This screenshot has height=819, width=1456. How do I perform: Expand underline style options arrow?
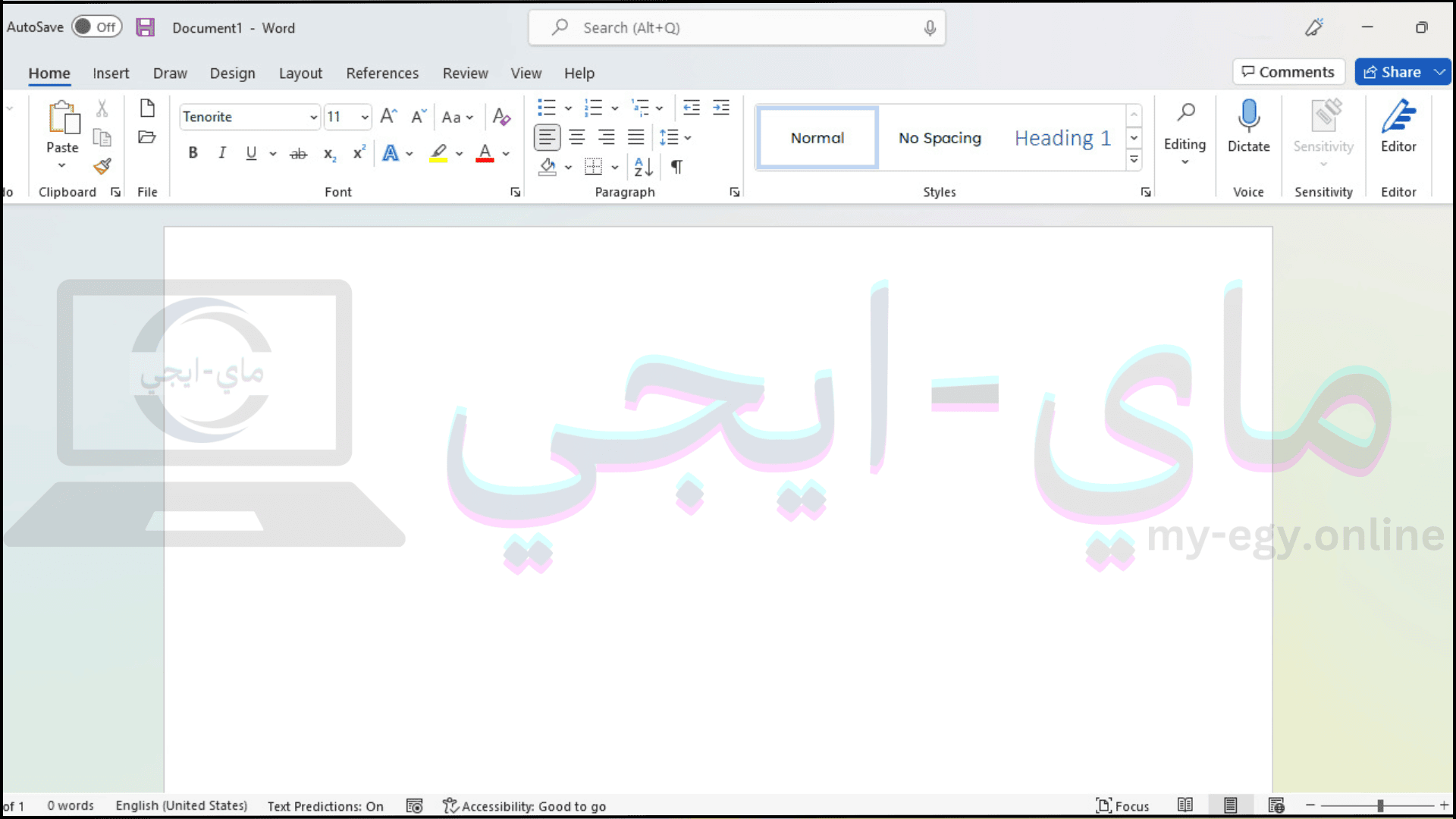tap(273, 154)
